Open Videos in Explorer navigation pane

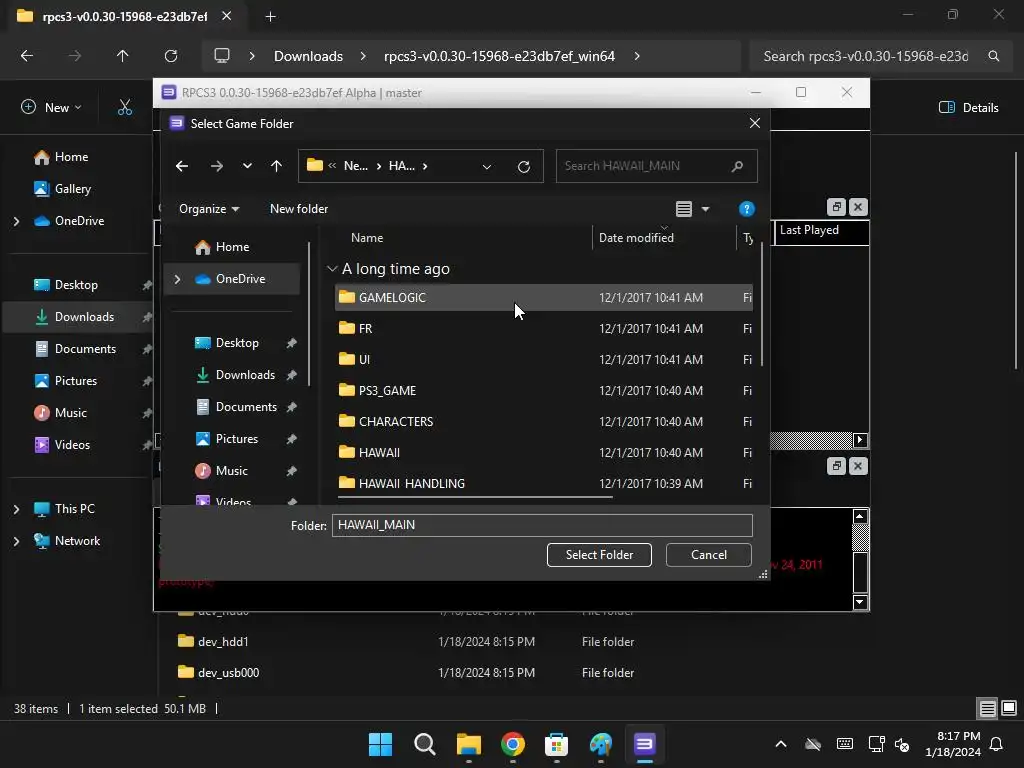pos(72,445)
